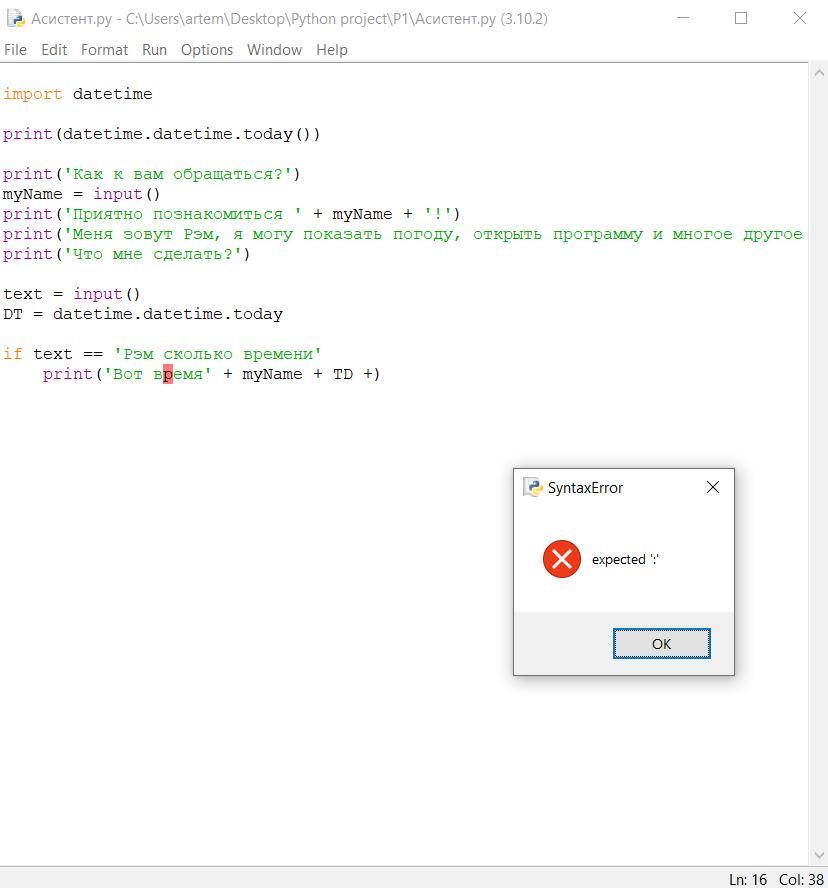
Task: Click the print(datetime.datetime.today()) line
Action: [x=161, y=134]
